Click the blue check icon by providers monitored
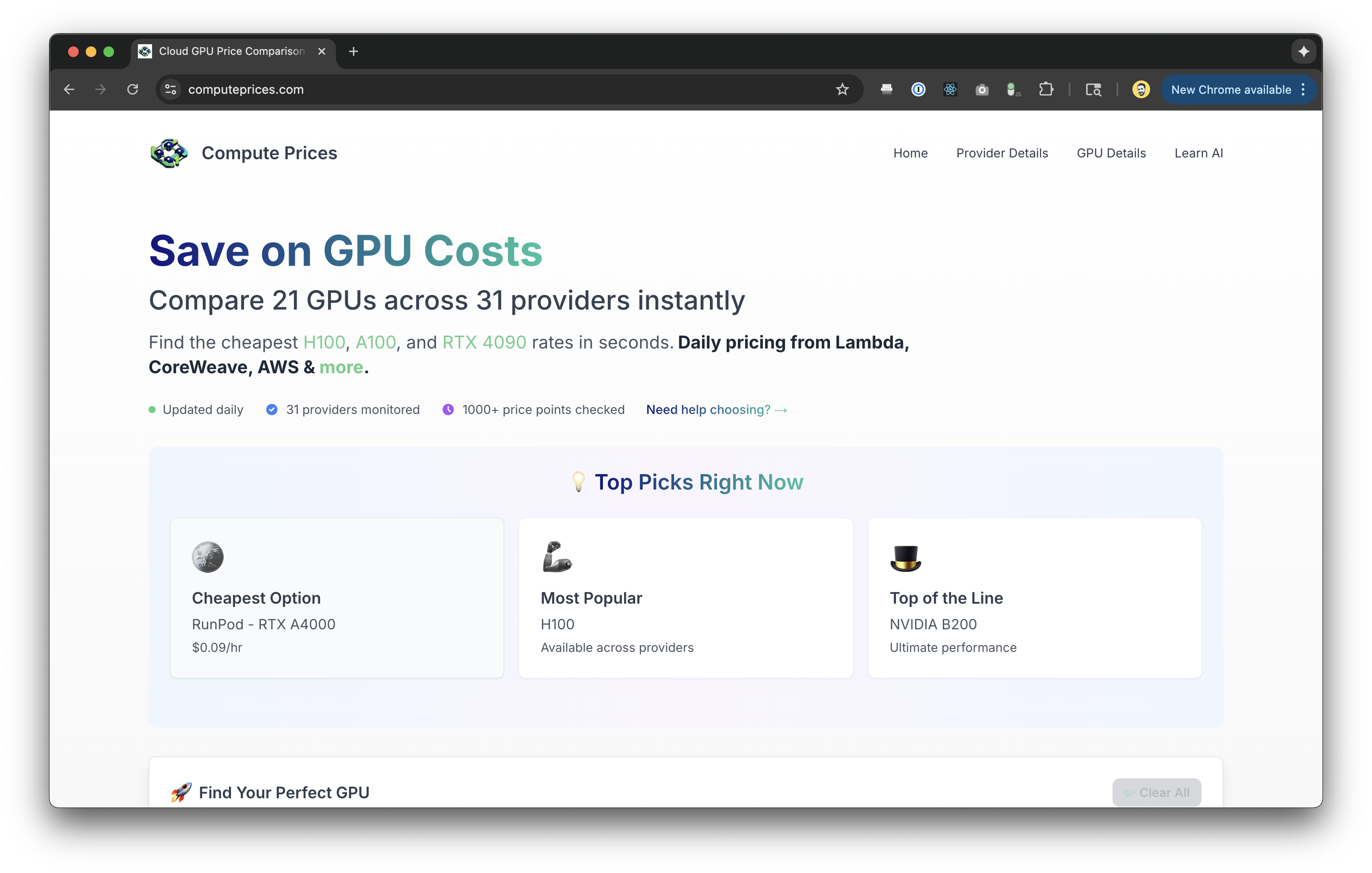 pos(272,410)
